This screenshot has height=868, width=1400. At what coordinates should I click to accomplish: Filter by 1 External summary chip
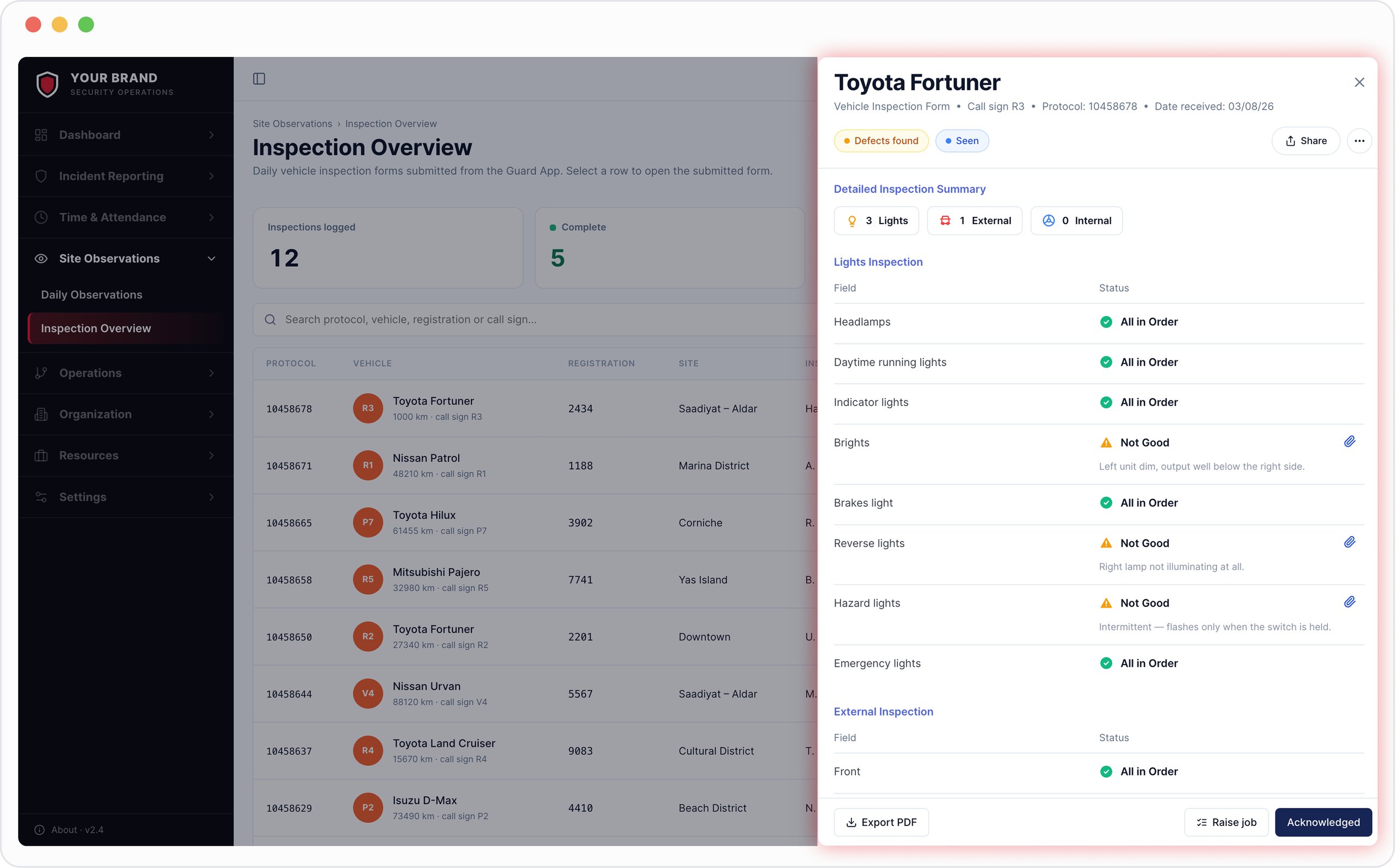pos(974,220)
